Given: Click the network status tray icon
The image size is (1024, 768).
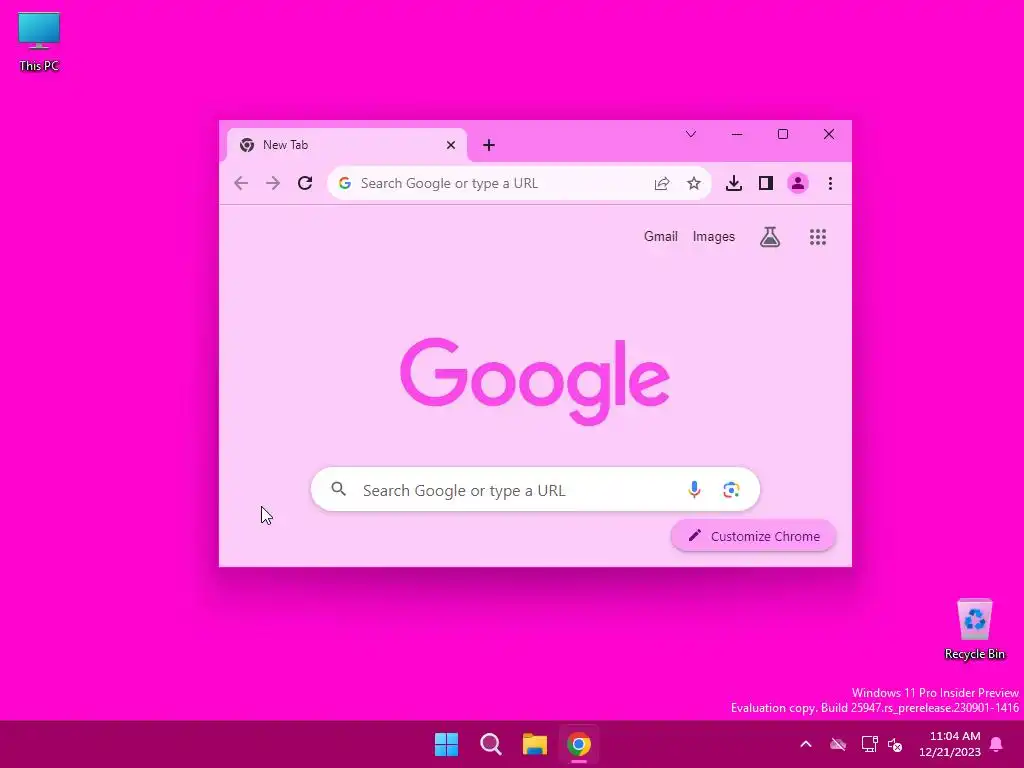Looking at the screenshot, I should 869,744.
